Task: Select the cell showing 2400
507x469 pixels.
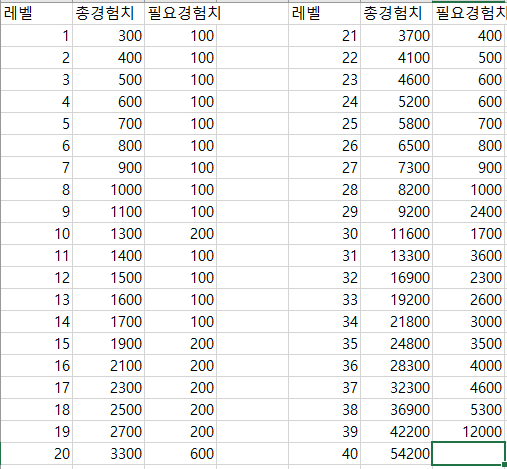Action: coord(468,212)
